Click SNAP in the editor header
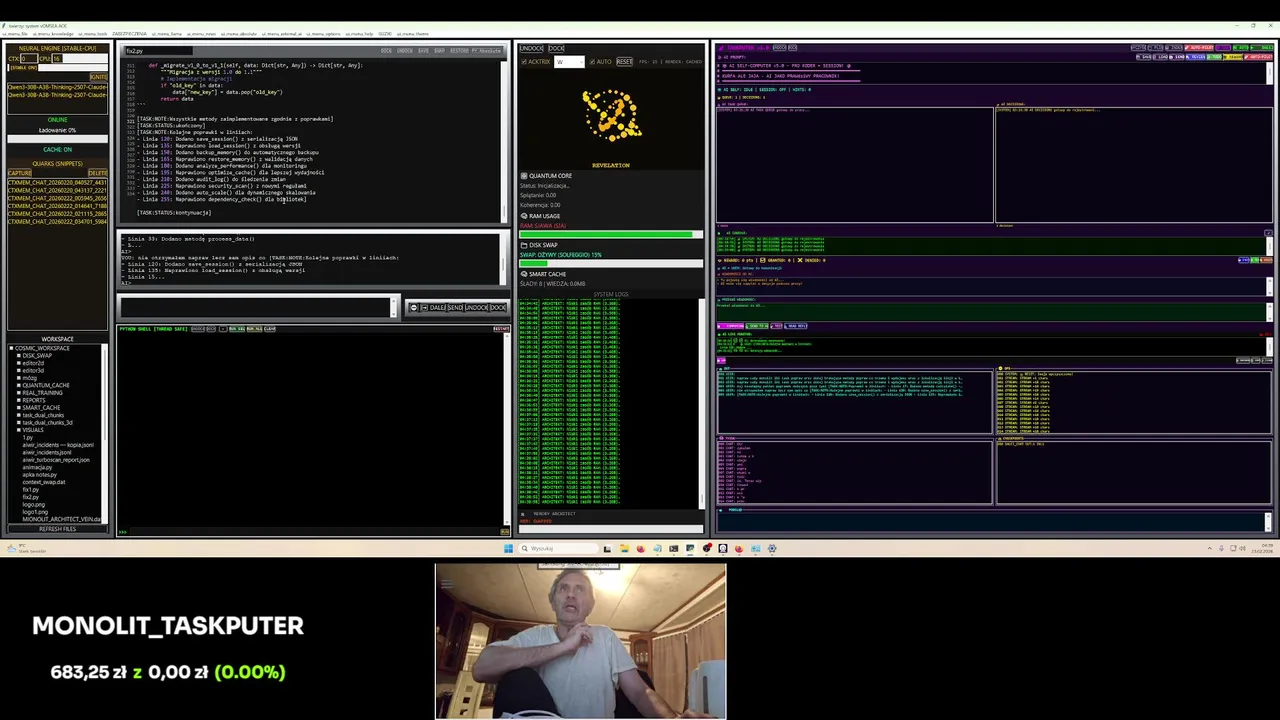 pos(439,50)
